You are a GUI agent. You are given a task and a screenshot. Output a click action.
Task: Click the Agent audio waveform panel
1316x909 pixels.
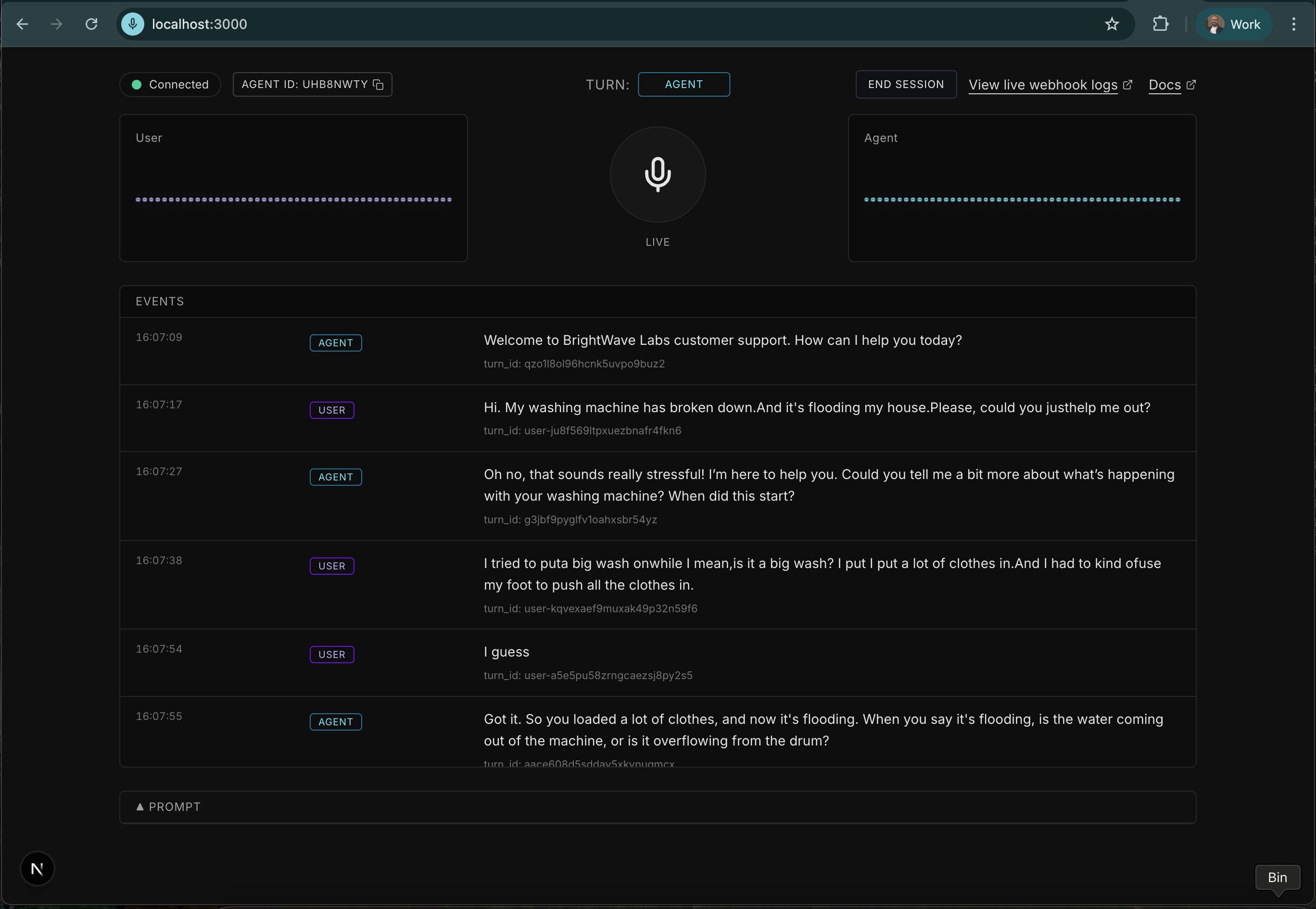(x=1022, y=199)
